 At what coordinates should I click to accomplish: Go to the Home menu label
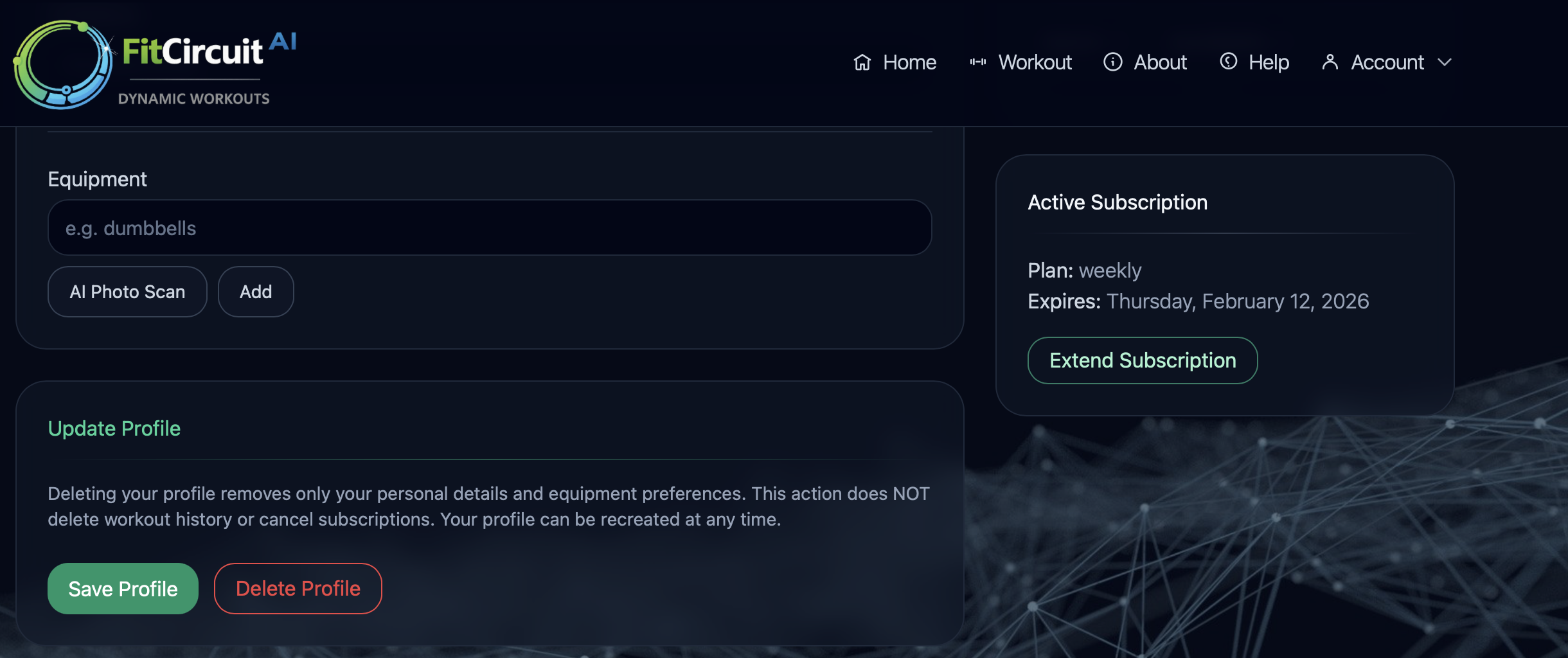909,62
